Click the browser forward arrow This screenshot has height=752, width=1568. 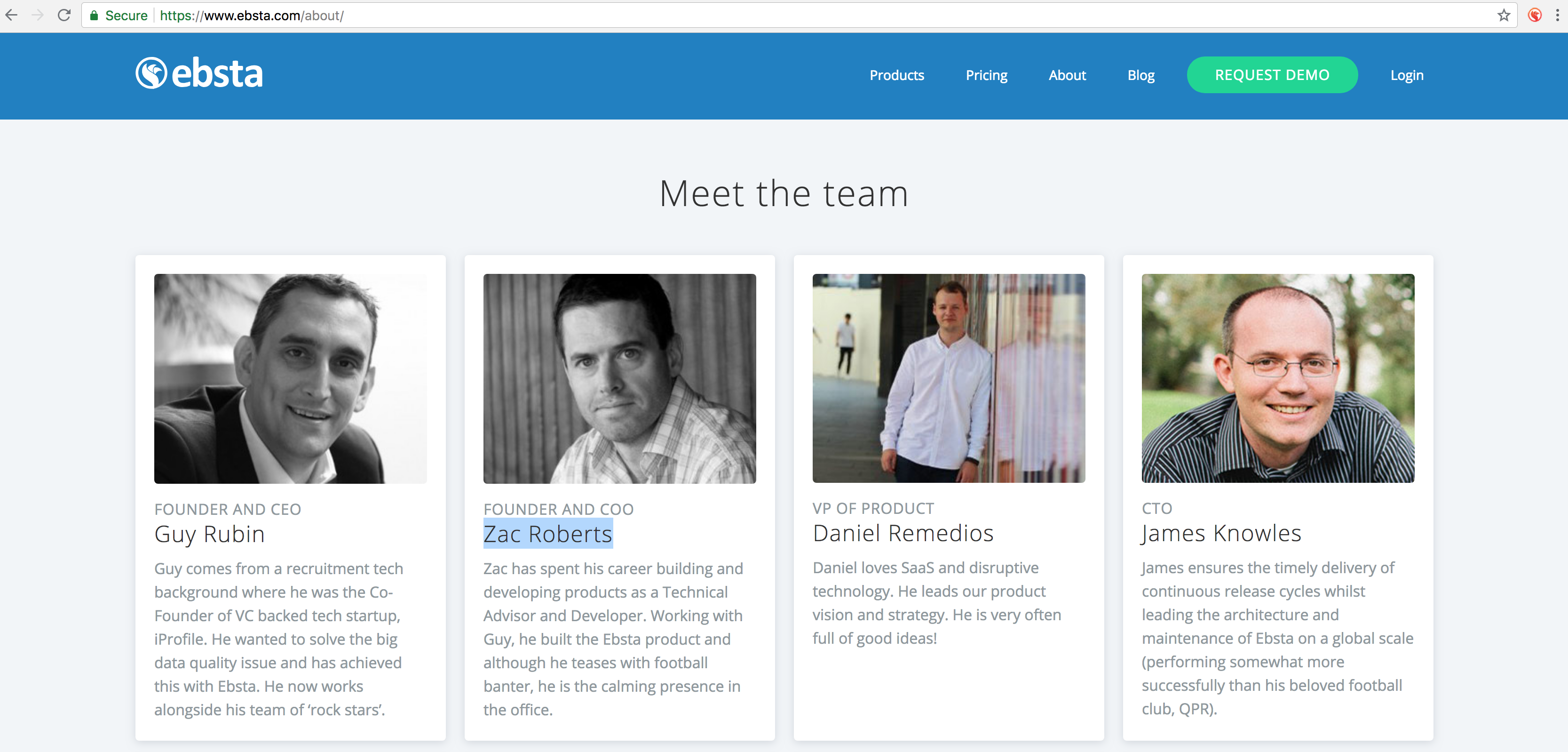pos(38,15)
